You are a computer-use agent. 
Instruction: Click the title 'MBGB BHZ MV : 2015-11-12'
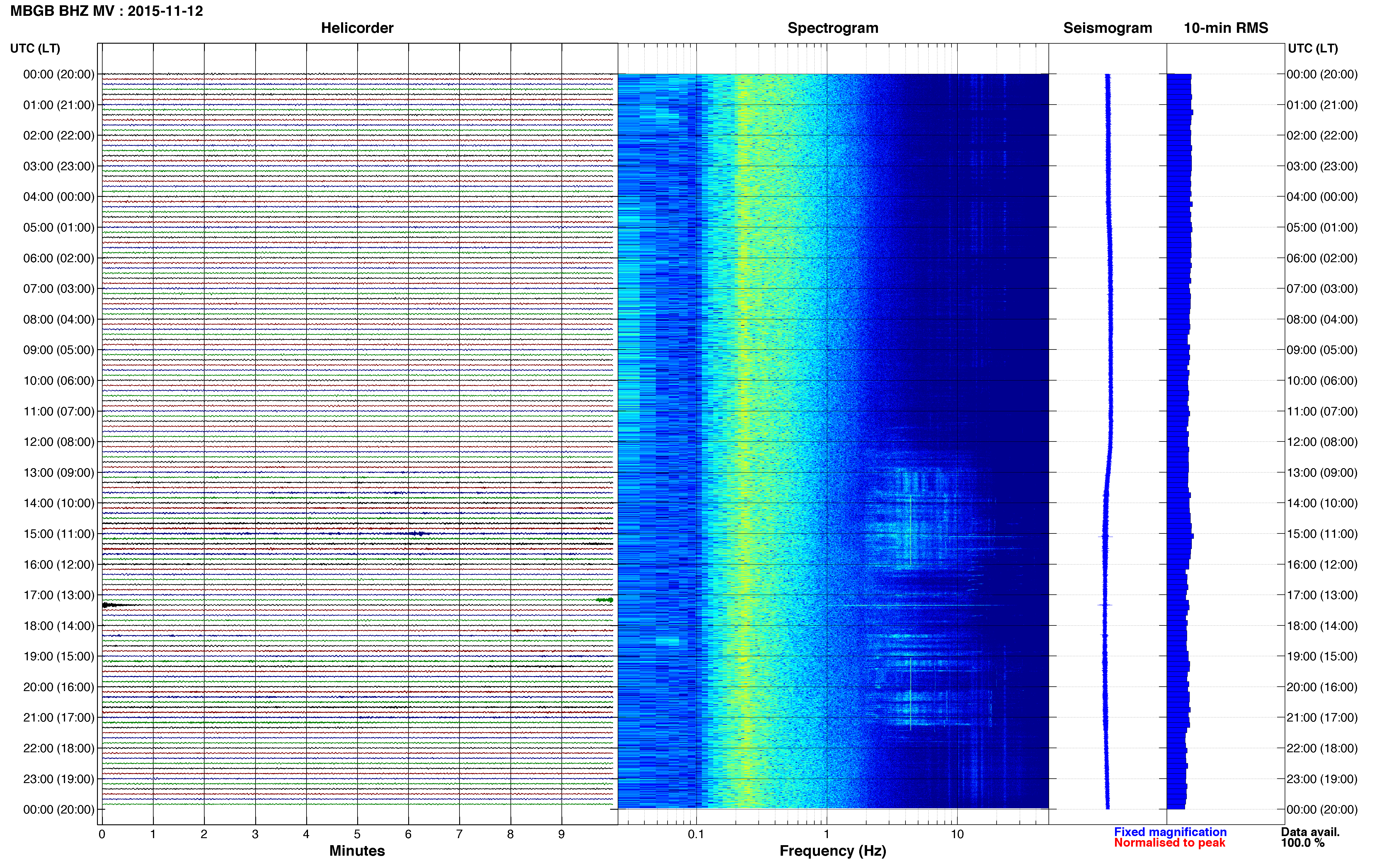click(107, 11)
